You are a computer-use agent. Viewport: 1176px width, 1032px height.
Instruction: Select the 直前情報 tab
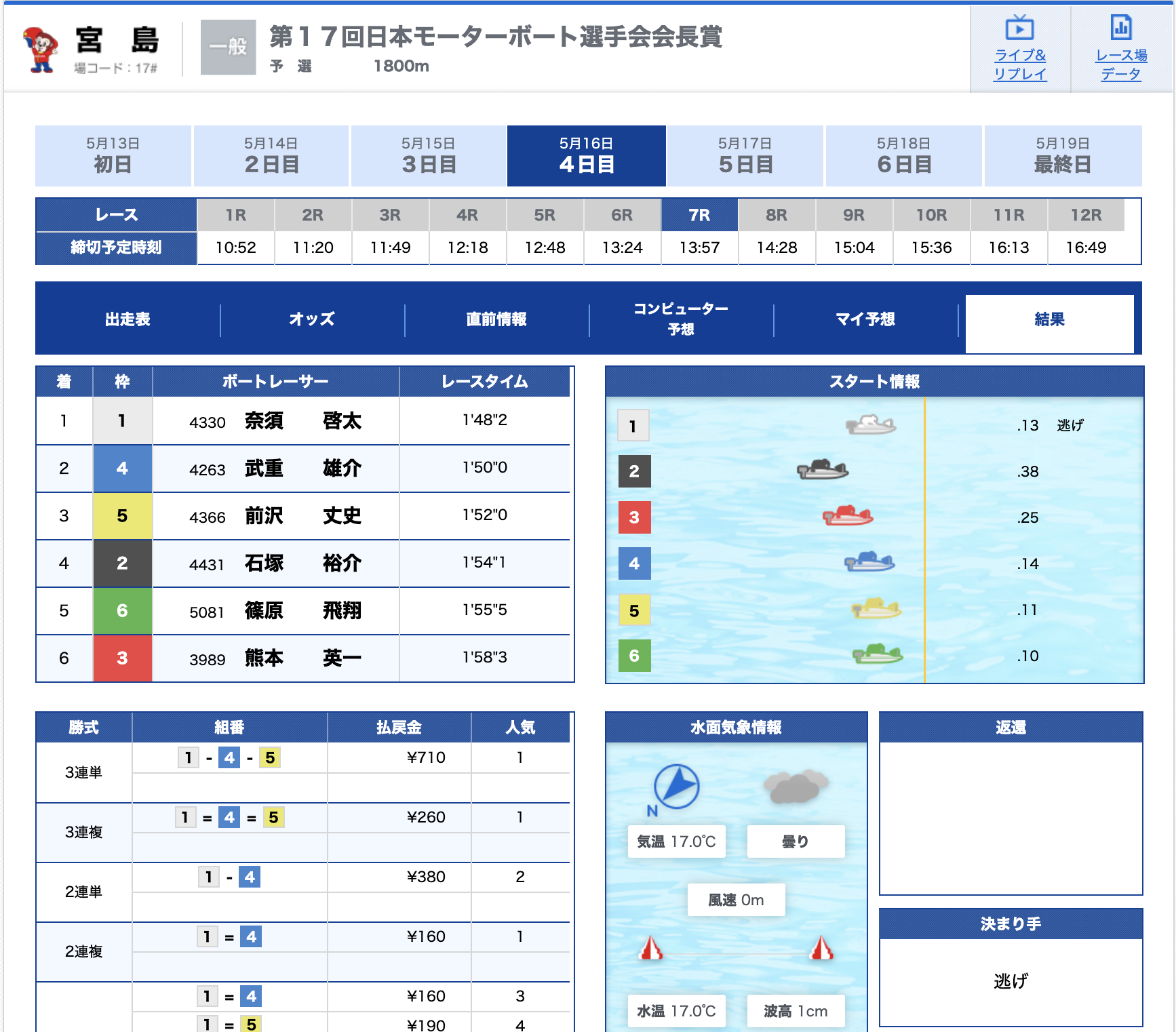496,319
